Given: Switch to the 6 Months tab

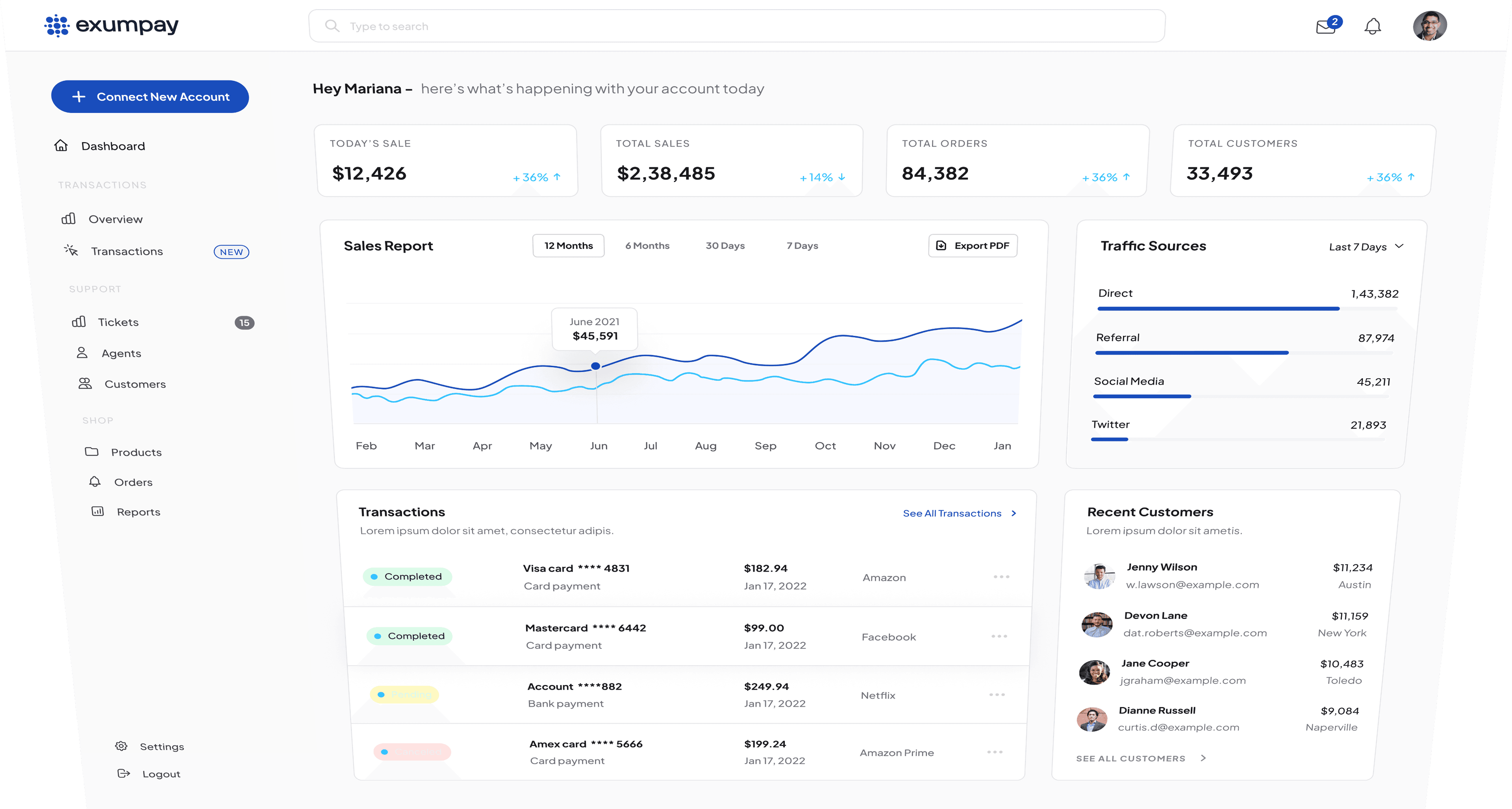Looking at the screenshot, I should (647, 245).
